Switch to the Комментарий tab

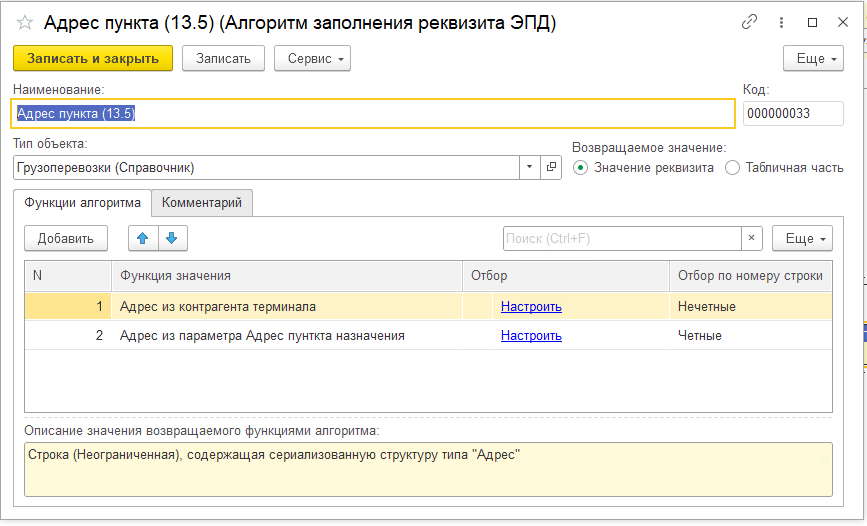pos(202,202)
